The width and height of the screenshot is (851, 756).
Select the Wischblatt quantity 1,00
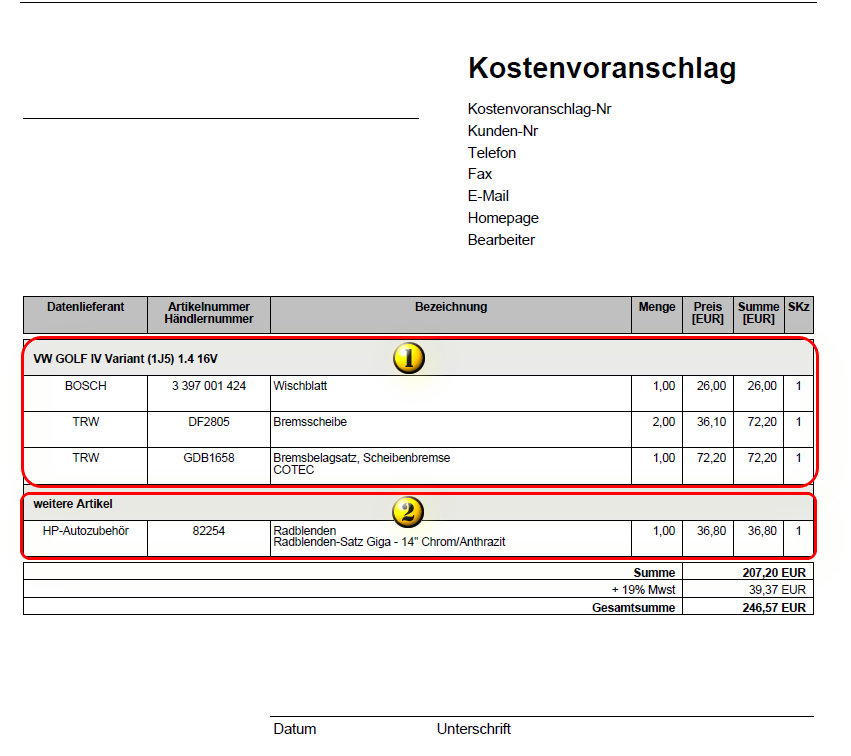click(x=664, y=386)
